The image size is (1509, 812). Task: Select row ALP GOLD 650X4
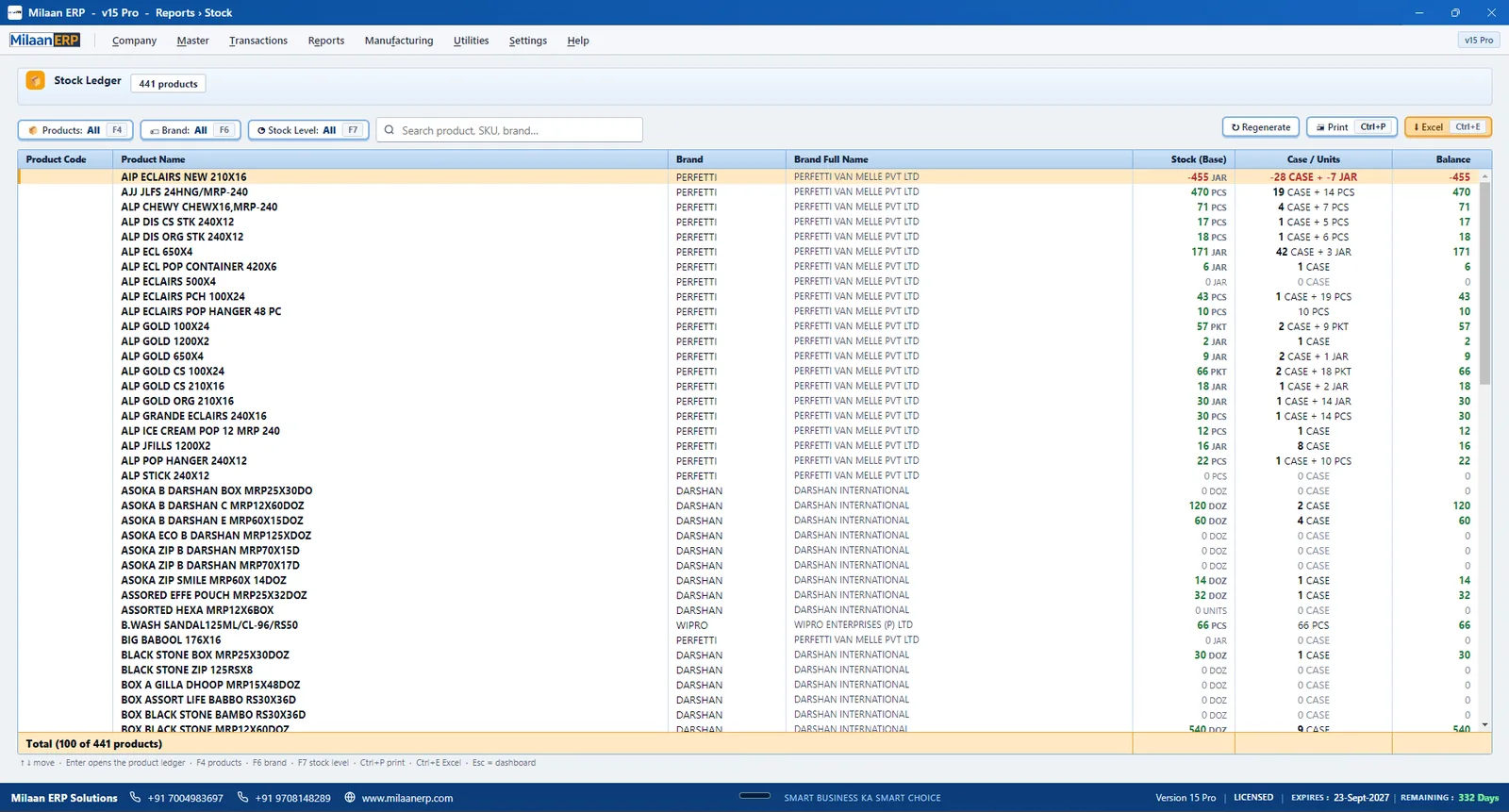748,356
